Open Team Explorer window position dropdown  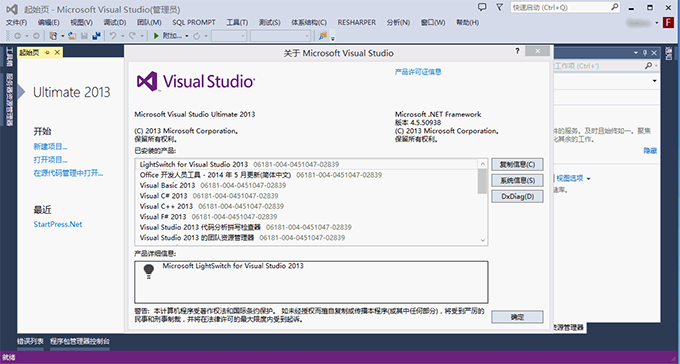(x=636, y=53)
